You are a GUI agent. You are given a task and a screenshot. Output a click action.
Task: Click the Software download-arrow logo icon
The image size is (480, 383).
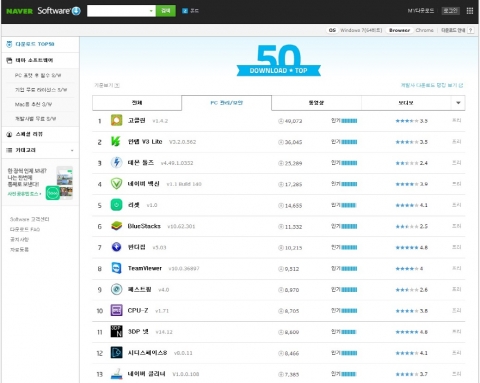pyautogui.click(x=76, y=11)
